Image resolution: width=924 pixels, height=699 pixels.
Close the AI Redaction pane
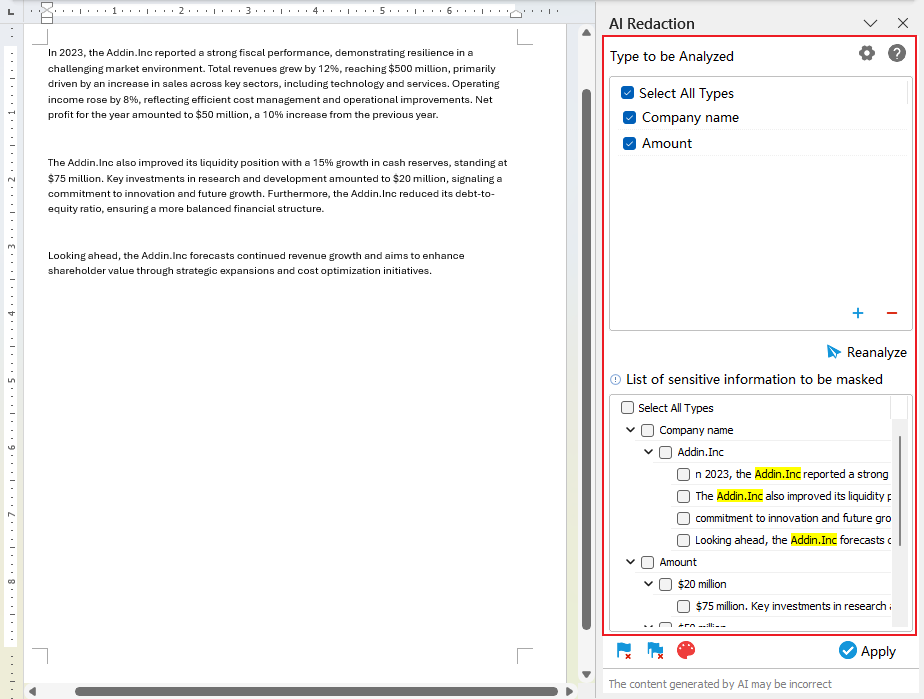coord(902,23)
